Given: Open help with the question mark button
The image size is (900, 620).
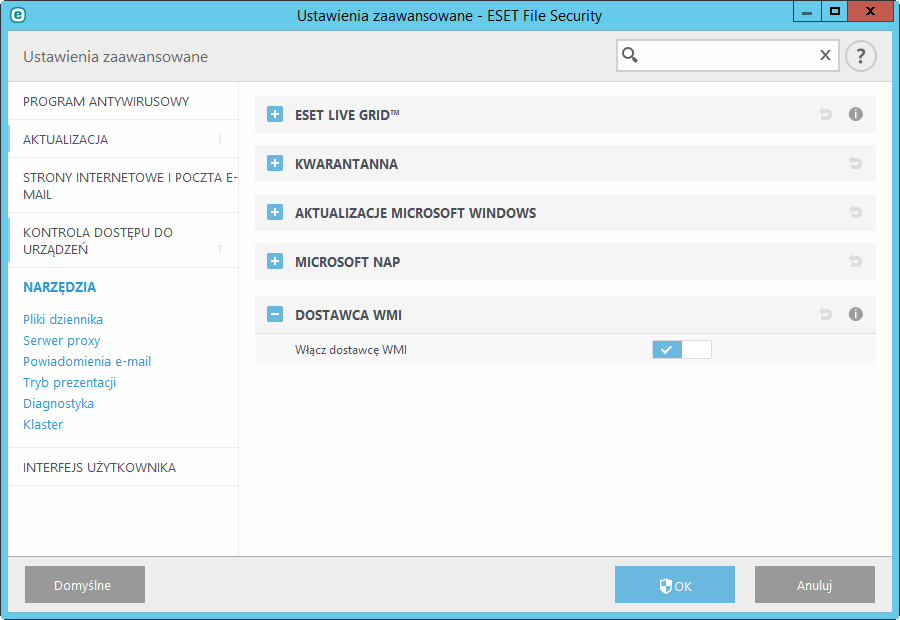Looking at the screenshot, I should click(860, 56).
